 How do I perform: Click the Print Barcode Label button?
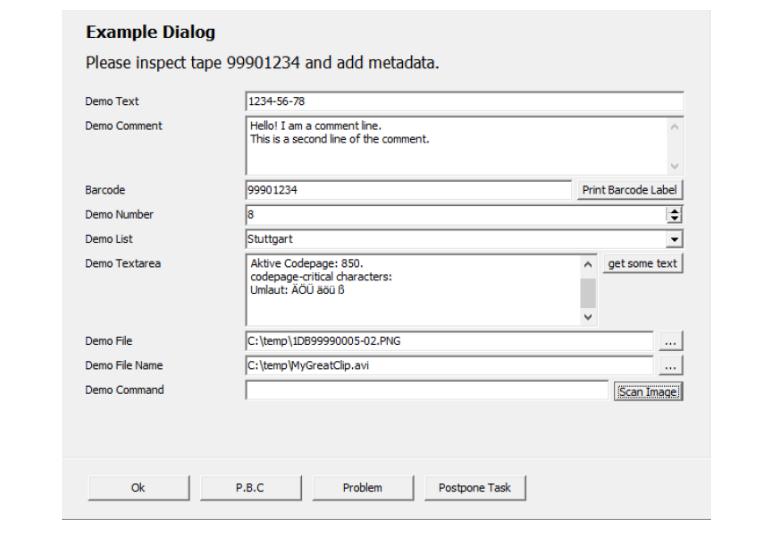pos(629,190)
